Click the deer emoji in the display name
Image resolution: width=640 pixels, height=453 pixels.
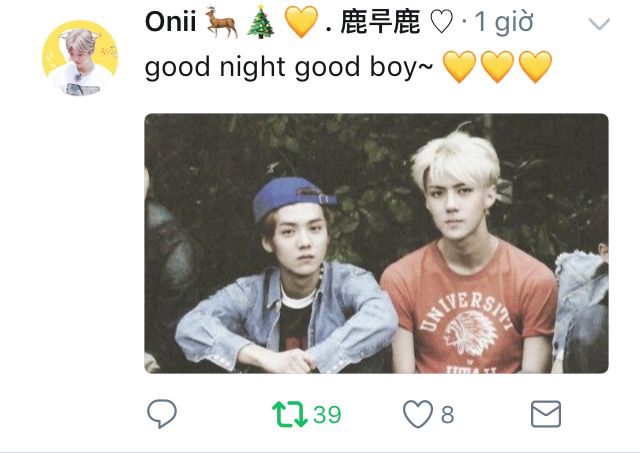point(221,22)
